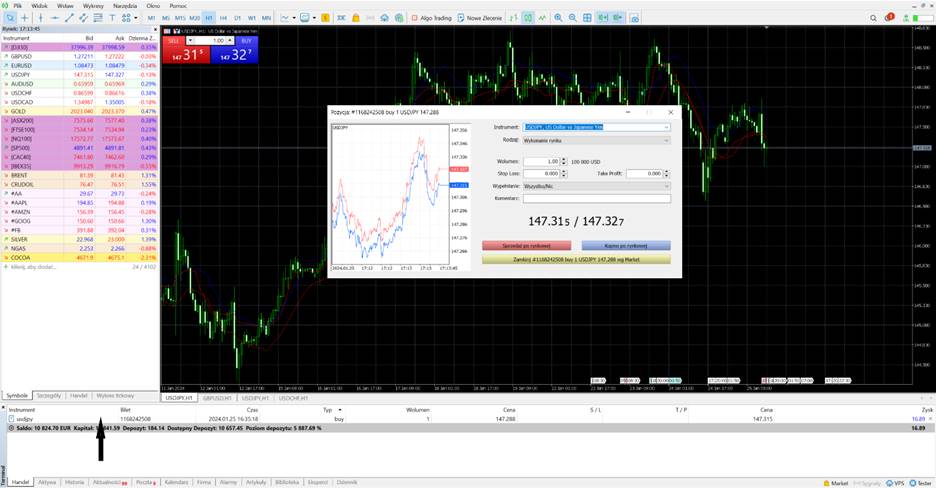936x488 pixels.
Task: Tile chart windows grid icon
Action: tap(587, 18)
